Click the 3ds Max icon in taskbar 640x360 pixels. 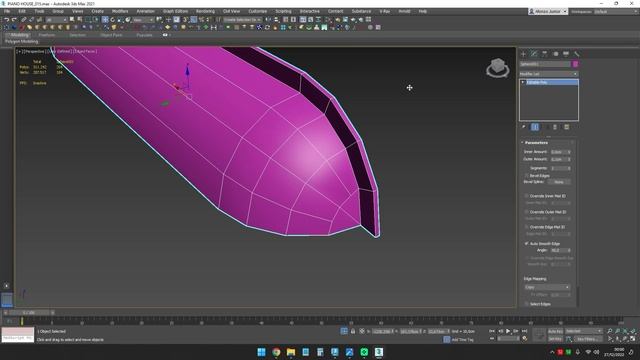(x=379, y=352)
